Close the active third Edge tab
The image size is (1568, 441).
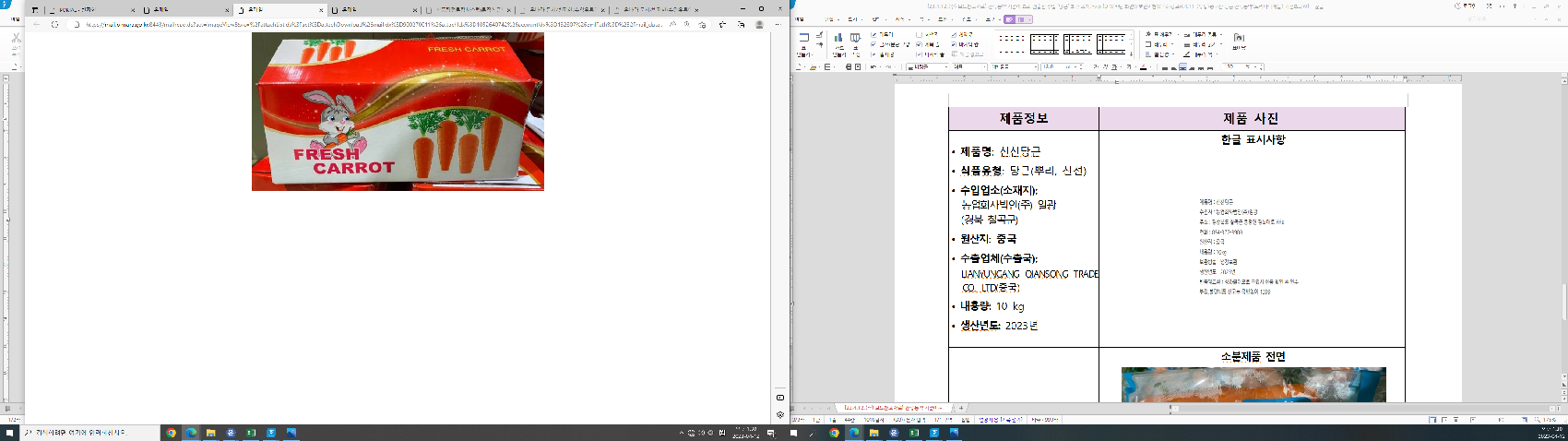point(321,10)
